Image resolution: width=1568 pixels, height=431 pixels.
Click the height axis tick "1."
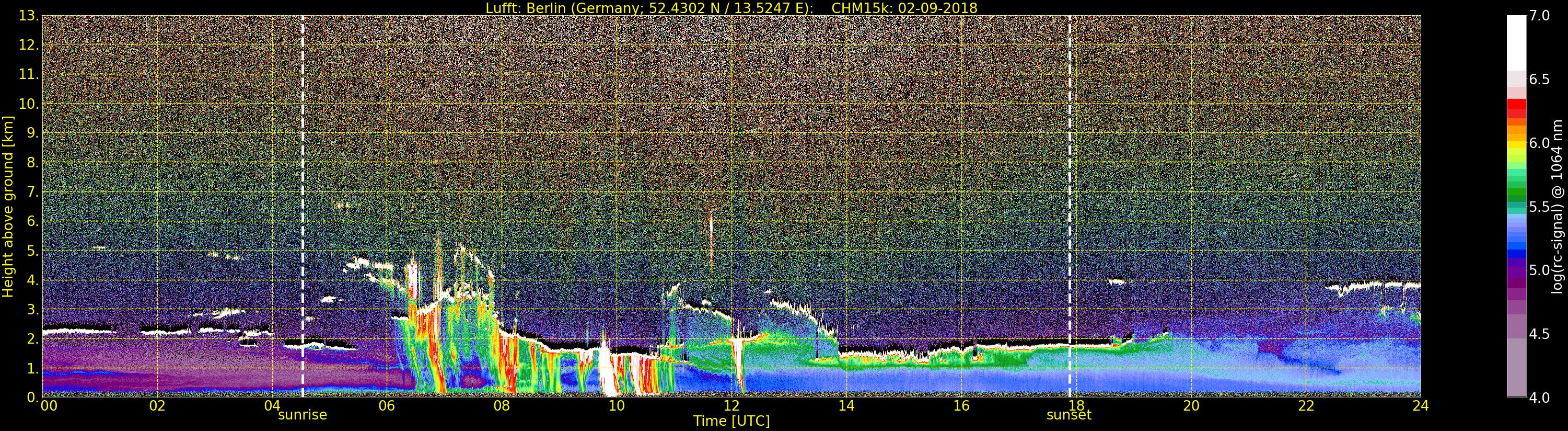coord(33,368)
